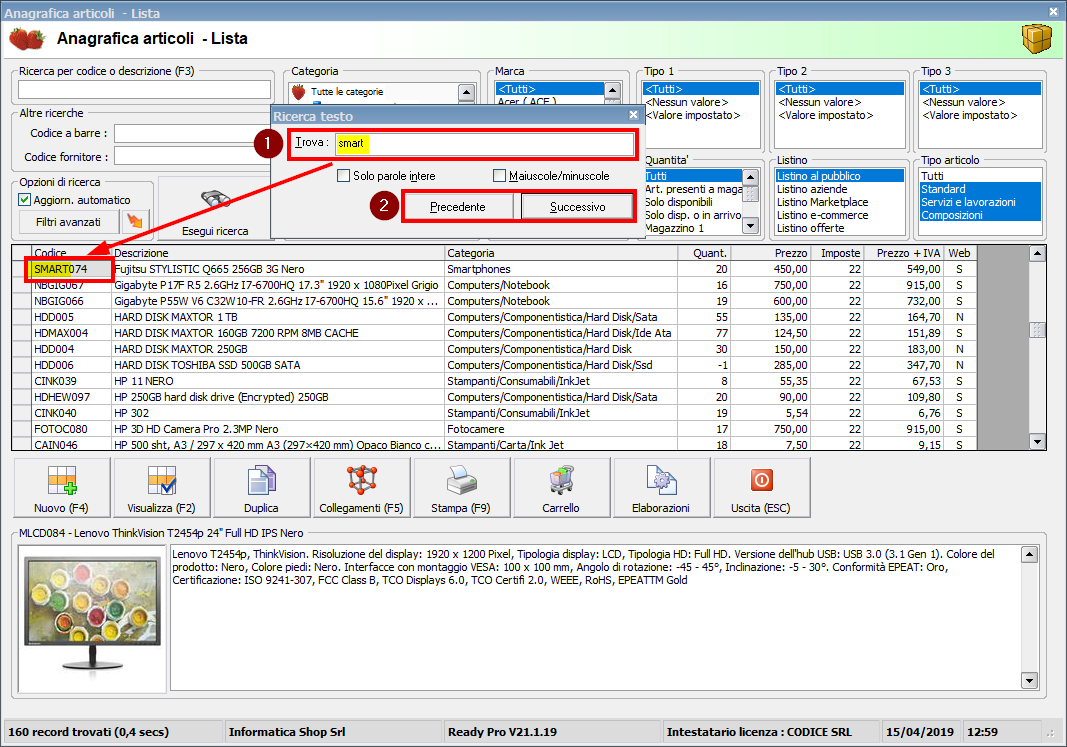The width and height of the screenshot is (1067, 747).
Task: Click the Stampa (F9) printer icon
Action: [x=461, y=480]
